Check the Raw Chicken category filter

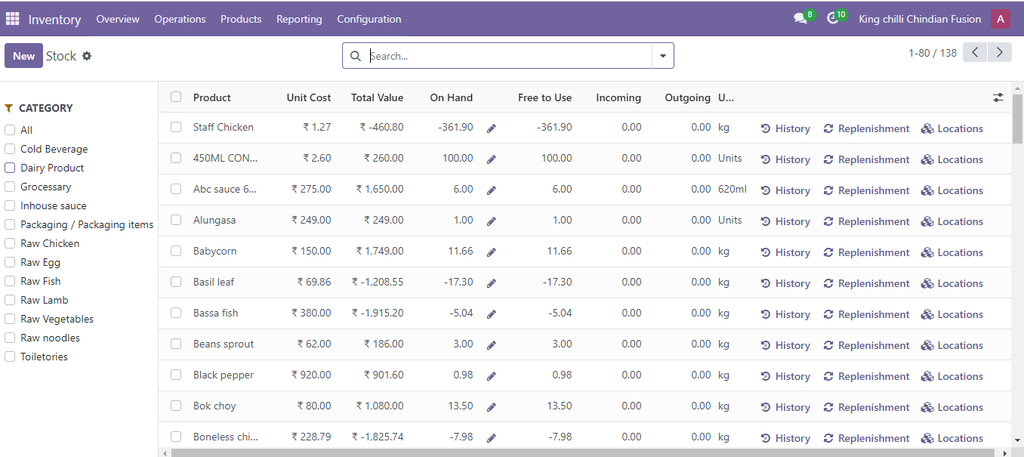click(9, 244)
